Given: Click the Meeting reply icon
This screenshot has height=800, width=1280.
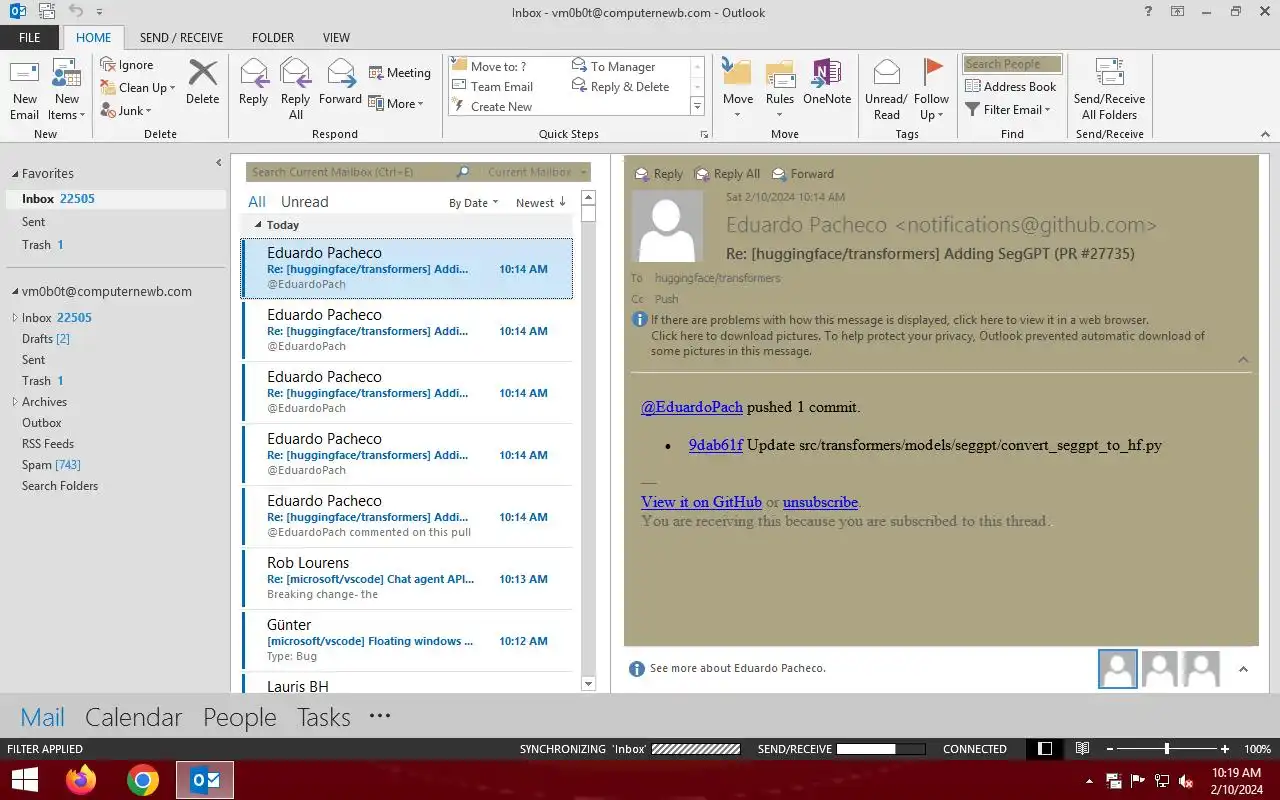Looking at the screenshot, I should 376,73.
